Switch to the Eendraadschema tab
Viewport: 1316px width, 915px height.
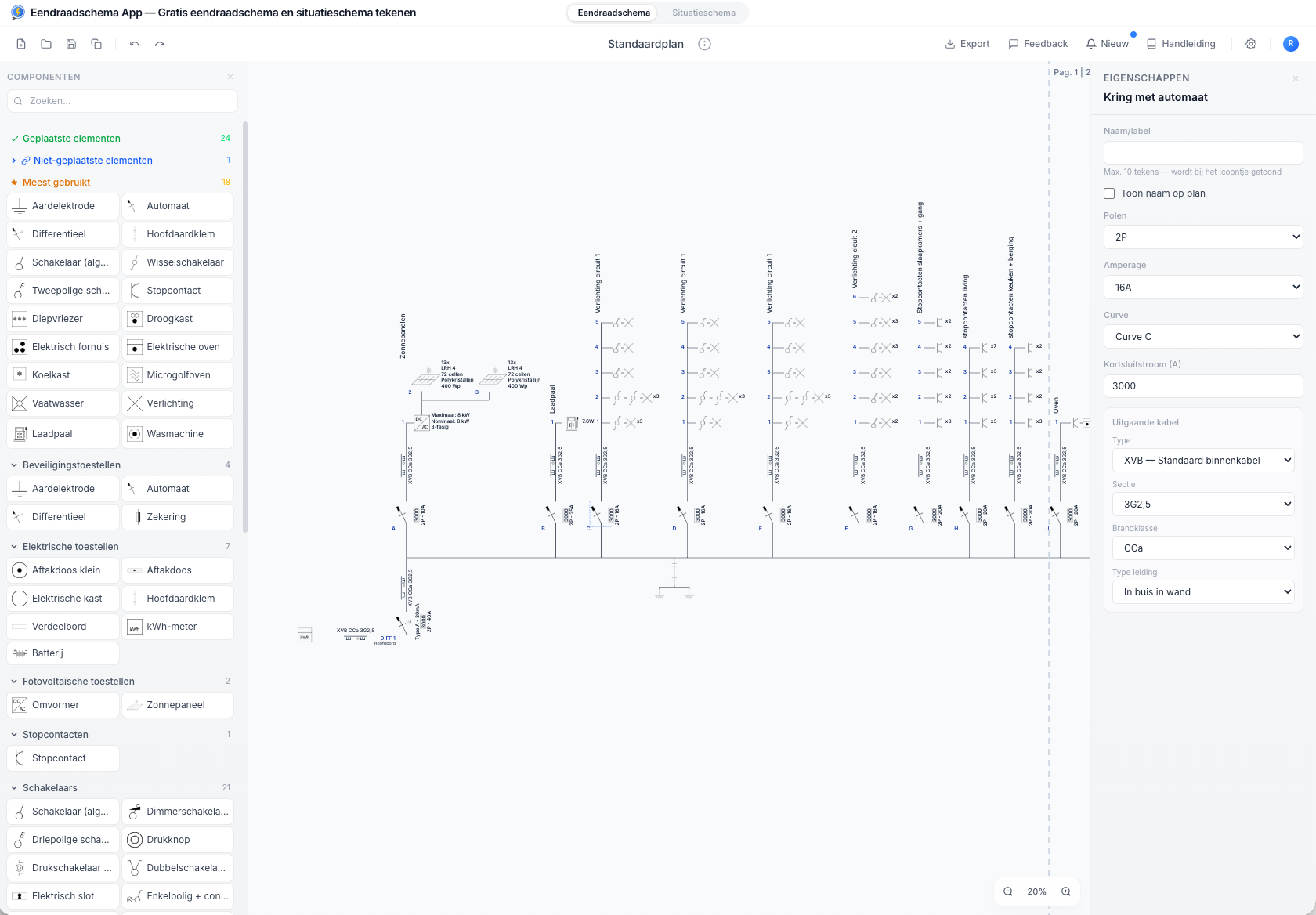tap(614, 13)
